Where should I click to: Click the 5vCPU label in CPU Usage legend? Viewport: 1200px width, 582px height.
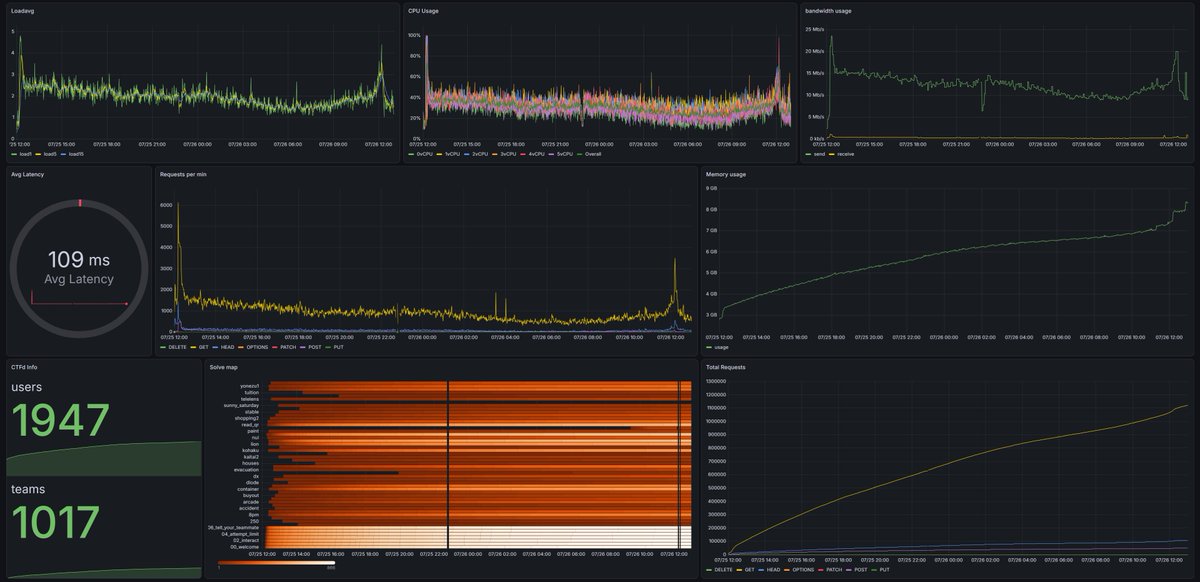[565, 154]
